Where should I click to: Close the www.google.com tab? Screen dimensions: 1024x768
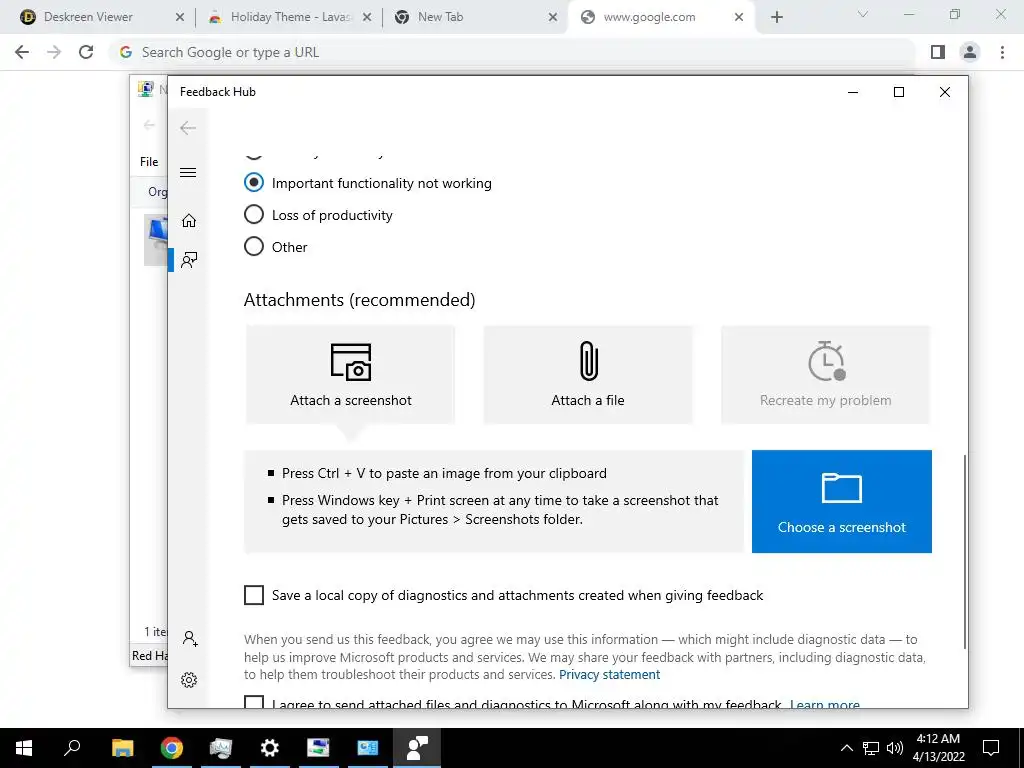739,17
